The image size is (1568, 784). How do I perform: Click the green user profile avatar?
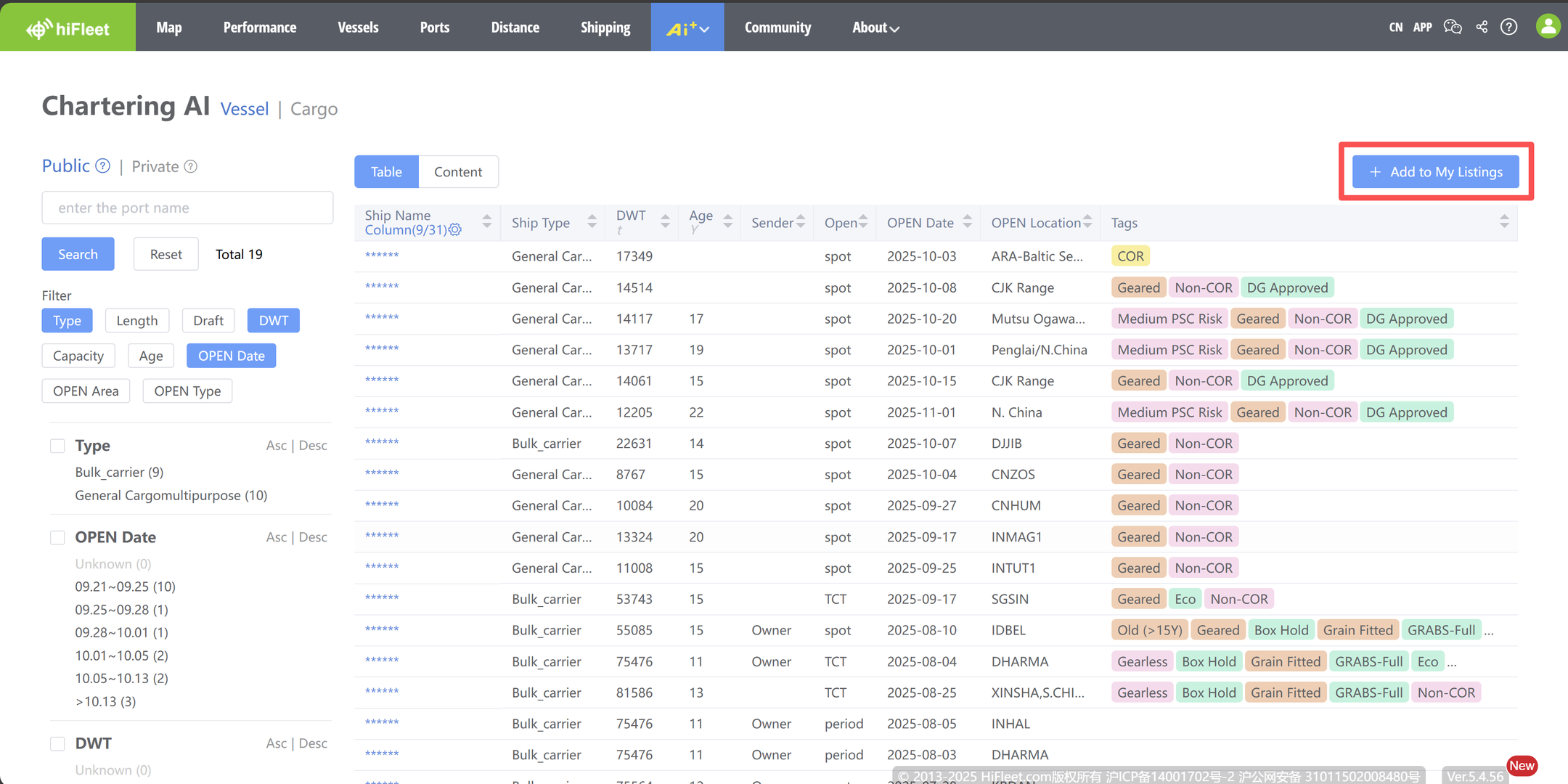[1548, 27]
